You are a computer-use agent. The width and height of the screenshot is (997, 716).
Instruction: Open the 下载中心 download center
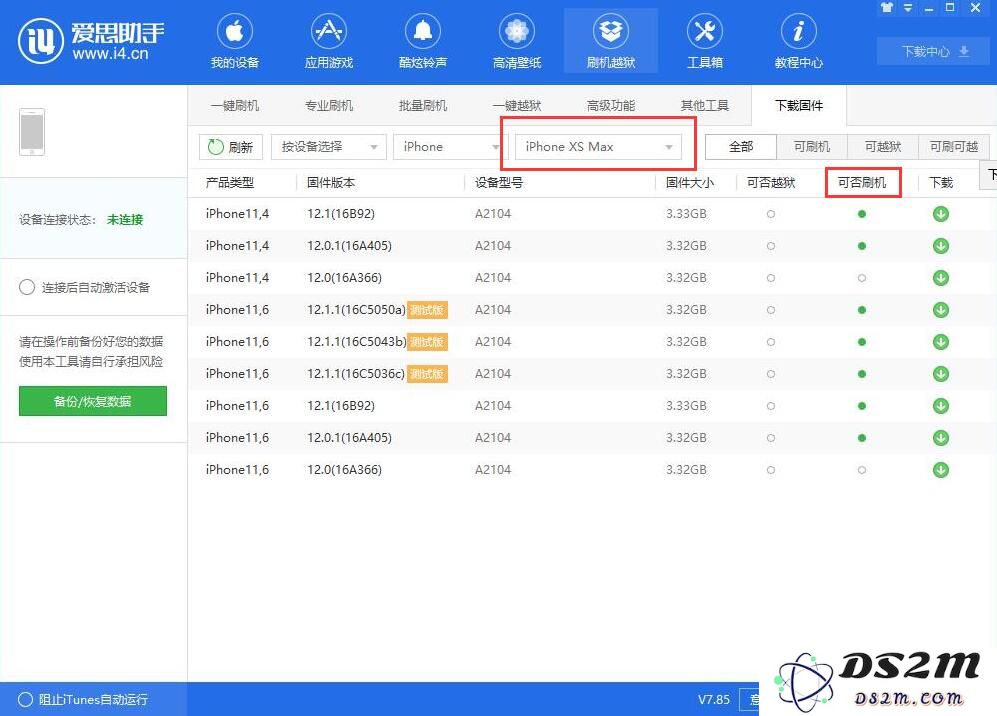935,52
